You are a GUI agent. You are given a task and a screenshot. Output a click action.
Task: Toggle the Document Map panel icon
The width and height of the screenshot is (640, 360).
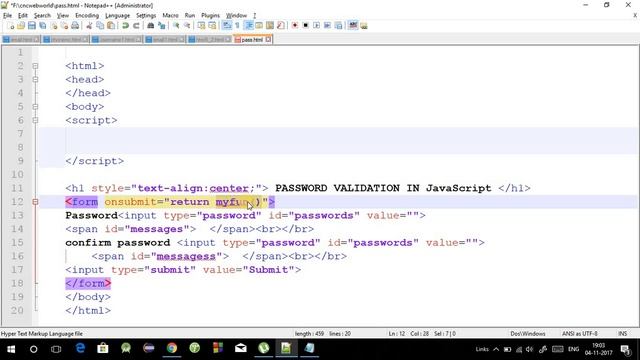point(270,26)
